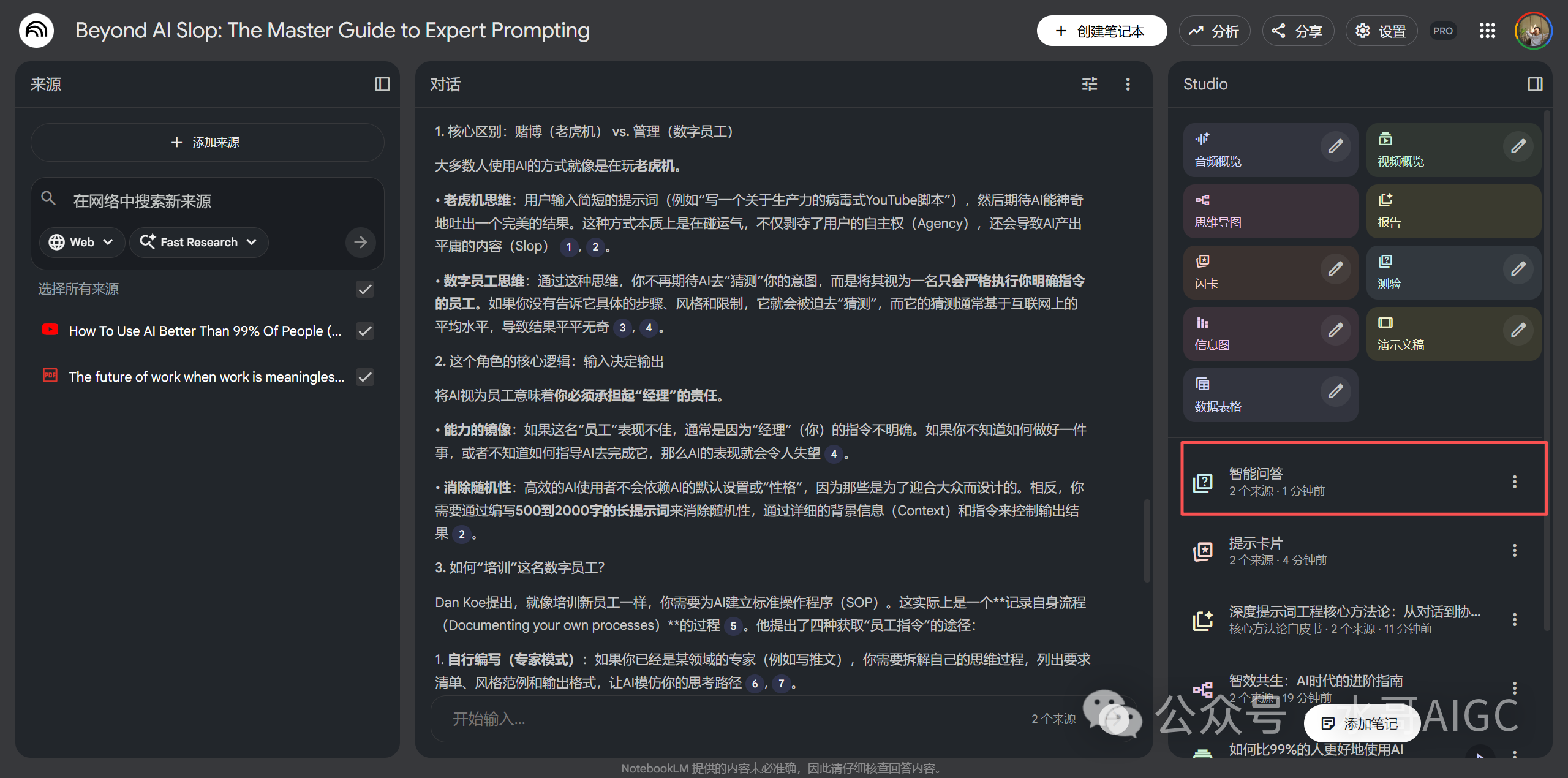
Task: Open options menu for 智能问答 item
Action: pos(1514,482)
